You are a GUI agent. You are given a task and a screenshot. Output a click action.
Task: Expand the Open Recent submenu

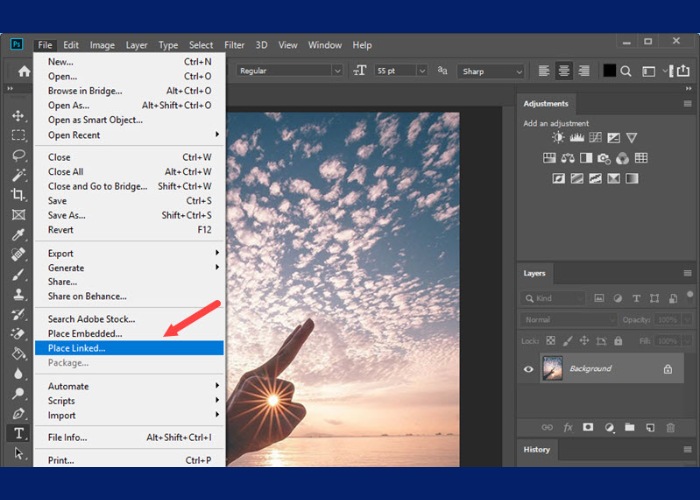[x=129, y=135]
